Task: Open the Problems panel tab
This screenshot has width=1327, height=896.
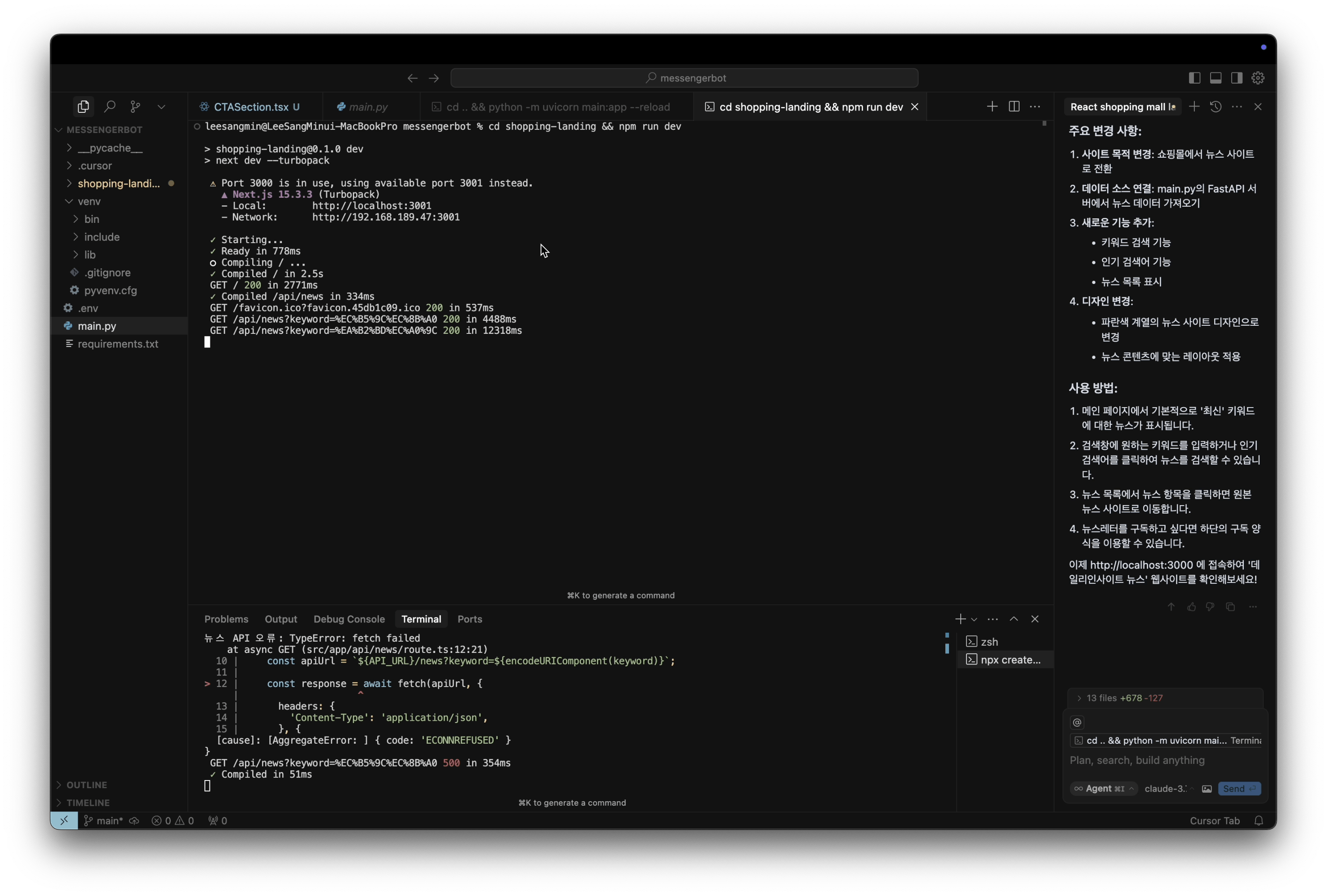Action: pyautogui.click(x=226, y=619)
